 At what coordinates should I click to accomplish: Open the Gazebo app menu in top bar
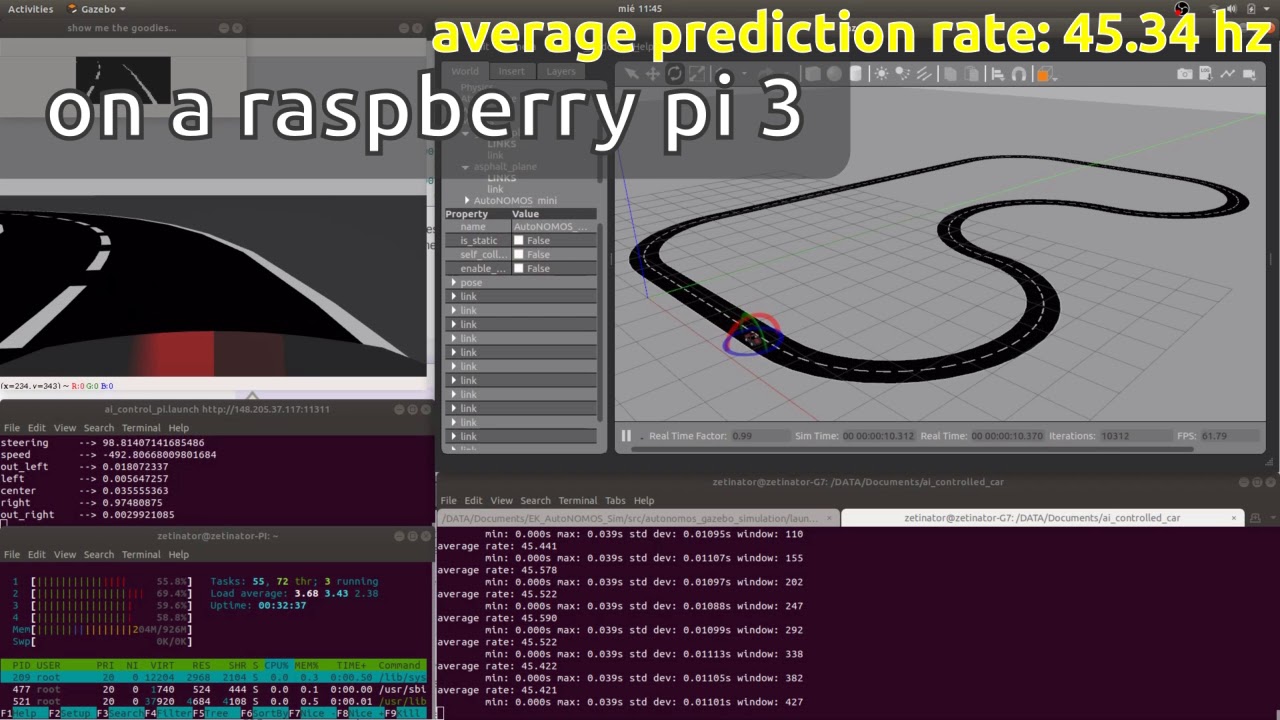click(96, 9)
